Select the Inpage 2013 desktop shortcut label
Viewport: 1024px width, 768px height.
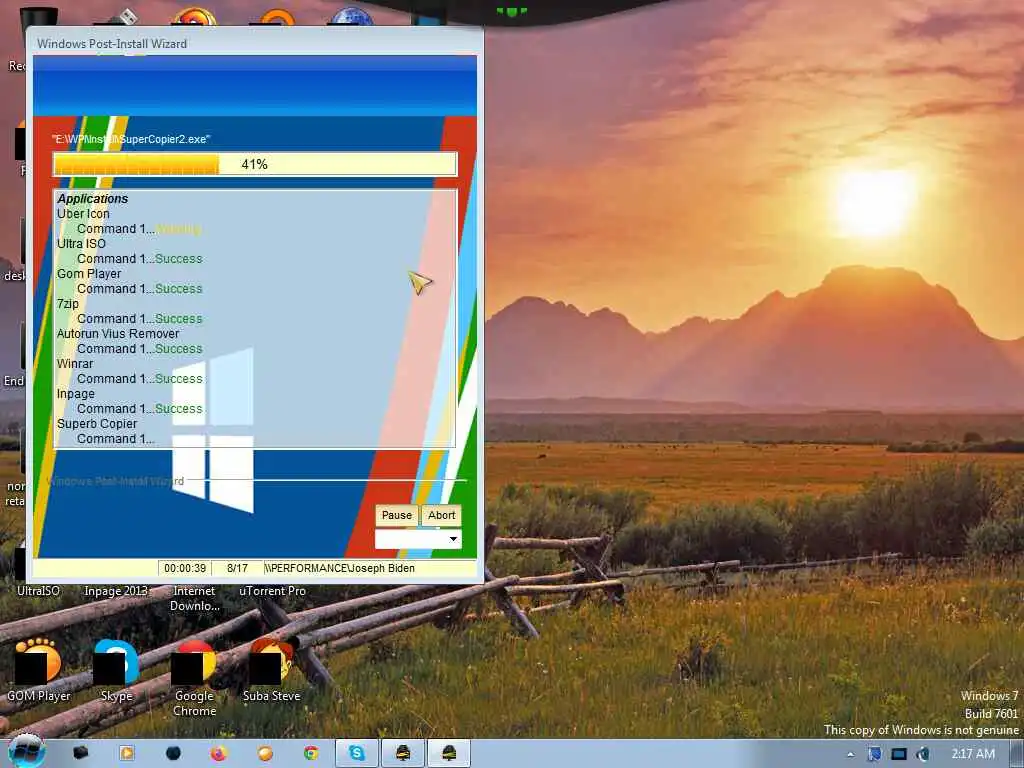116,591
